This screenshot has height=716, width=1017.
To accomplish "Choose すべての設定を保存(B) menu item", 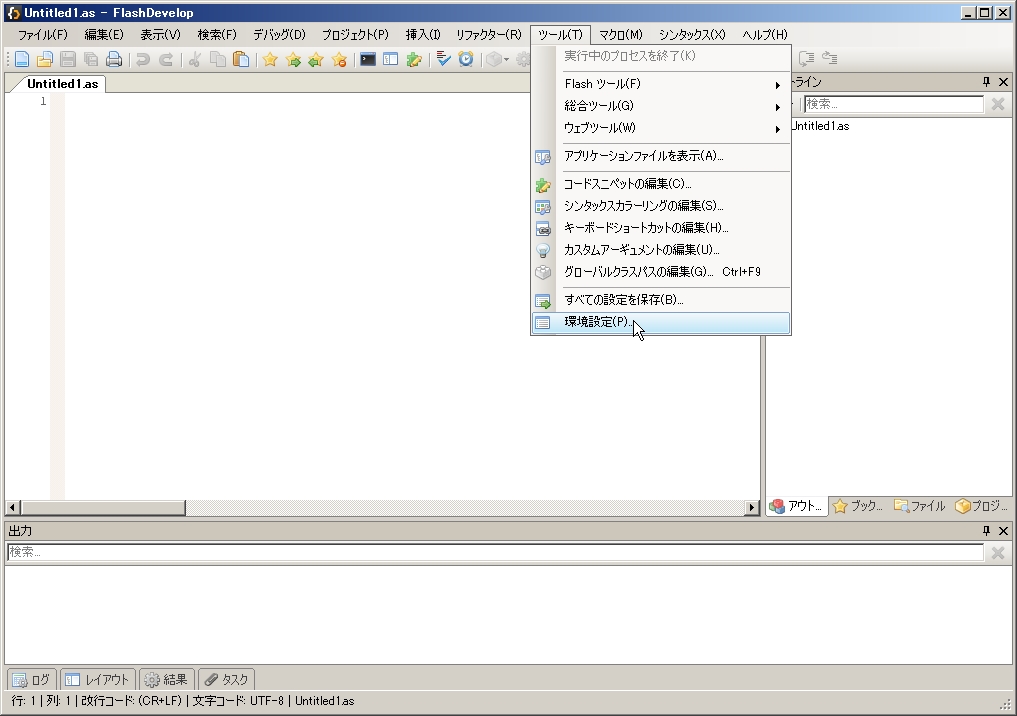I will tap(661, 300).
